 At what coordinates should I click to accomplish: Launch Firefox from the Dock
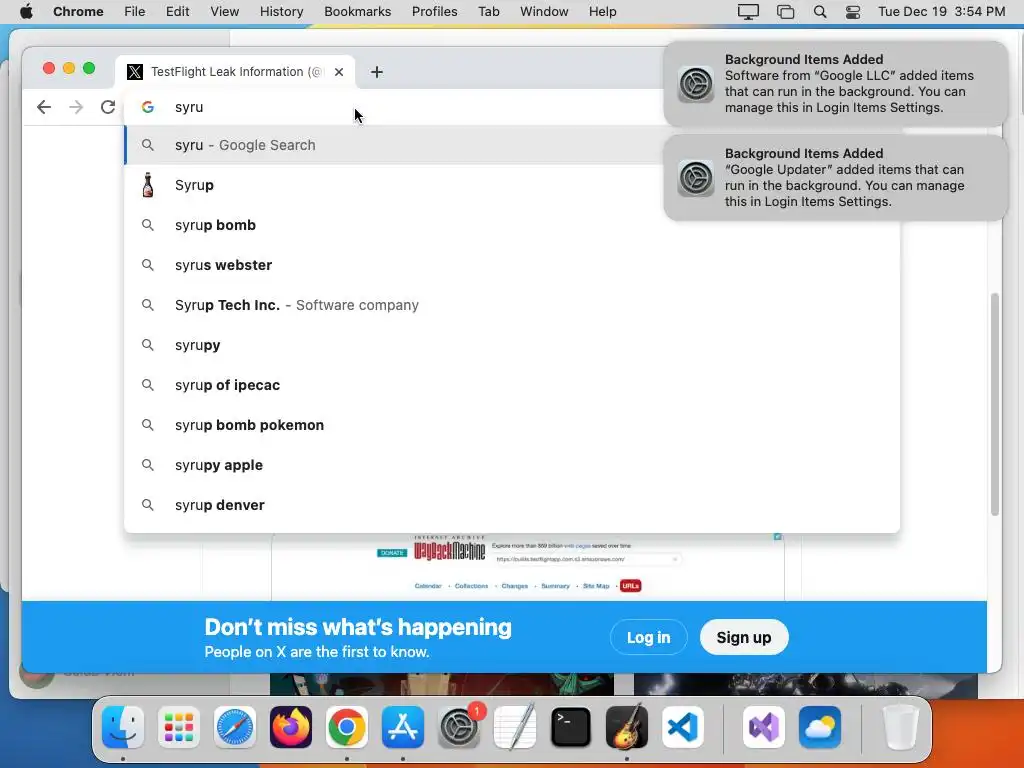291,727
